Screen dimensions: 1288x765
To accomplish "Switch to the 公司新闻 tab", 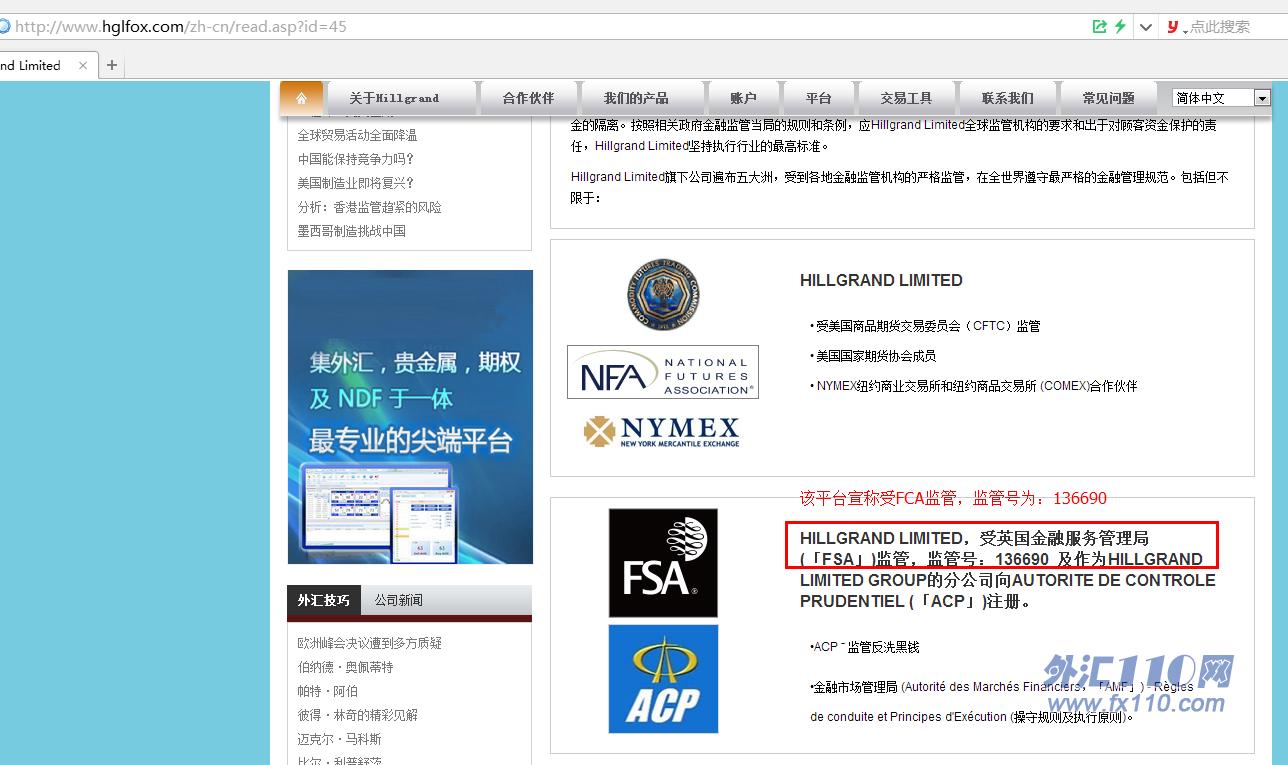I will pyautogui.click(x=399, y=600).
